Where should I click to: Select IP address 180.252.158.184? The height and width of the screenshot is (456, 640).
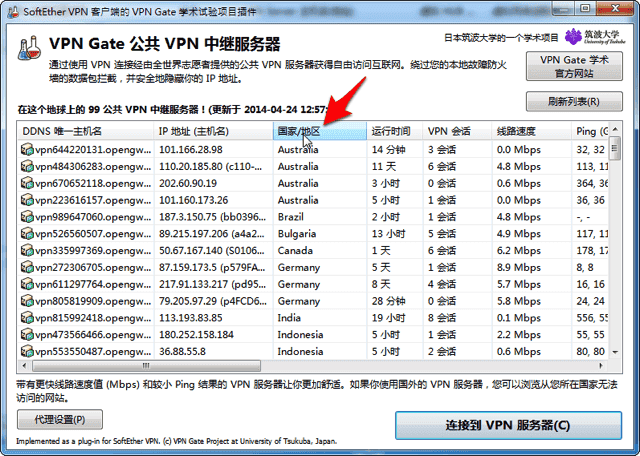pos(196,334)
